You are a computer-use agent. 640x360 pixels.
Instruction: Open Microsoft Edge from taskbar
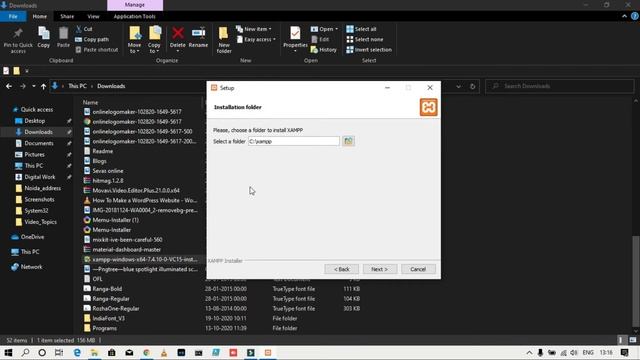[77, 353]
